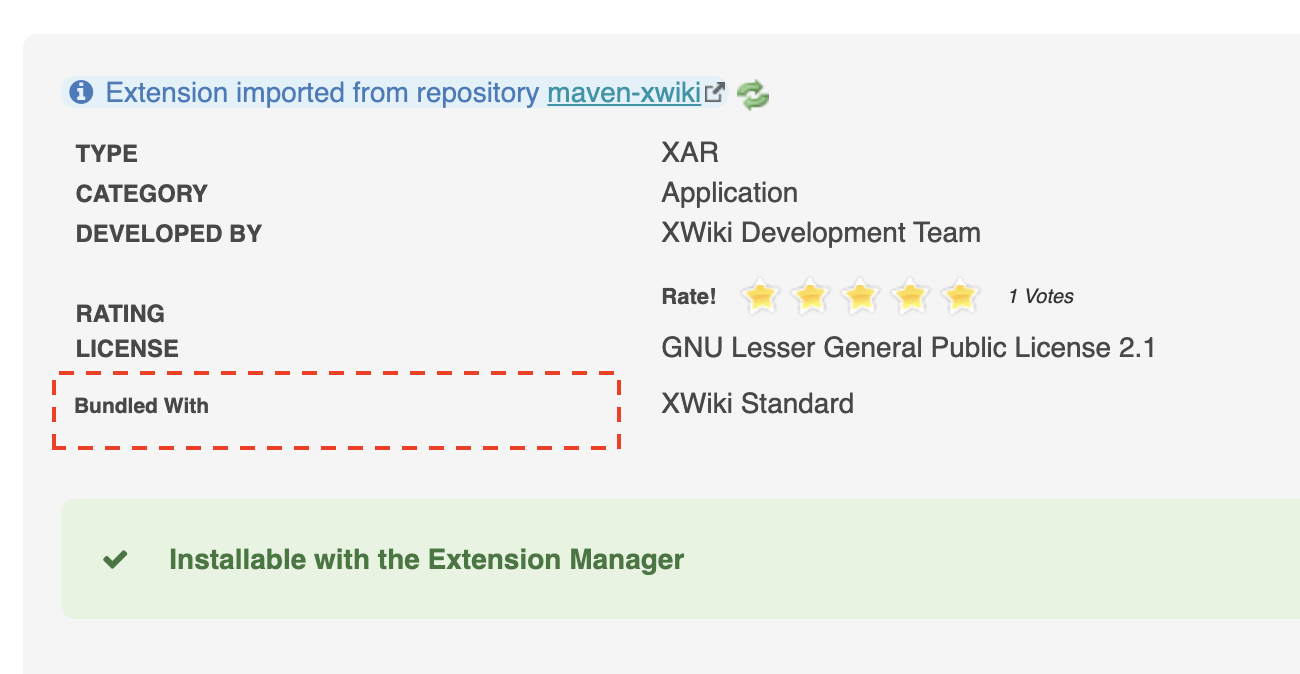Image resolution: width=1300 pixels, height=674 pixels.
Task: Click the green checkmark icon
Action: coord(116,560)
